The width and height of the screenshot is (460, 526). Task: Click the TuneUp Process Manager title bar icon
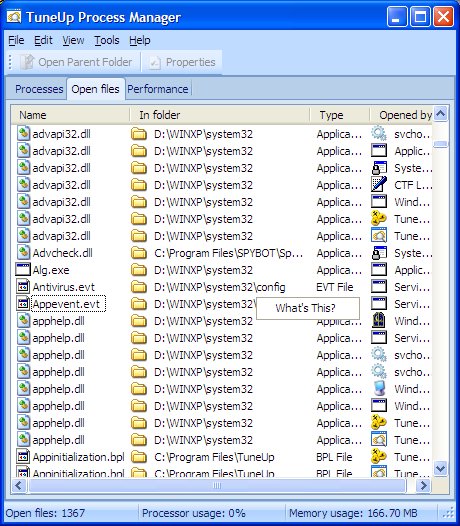coord(14,17)
